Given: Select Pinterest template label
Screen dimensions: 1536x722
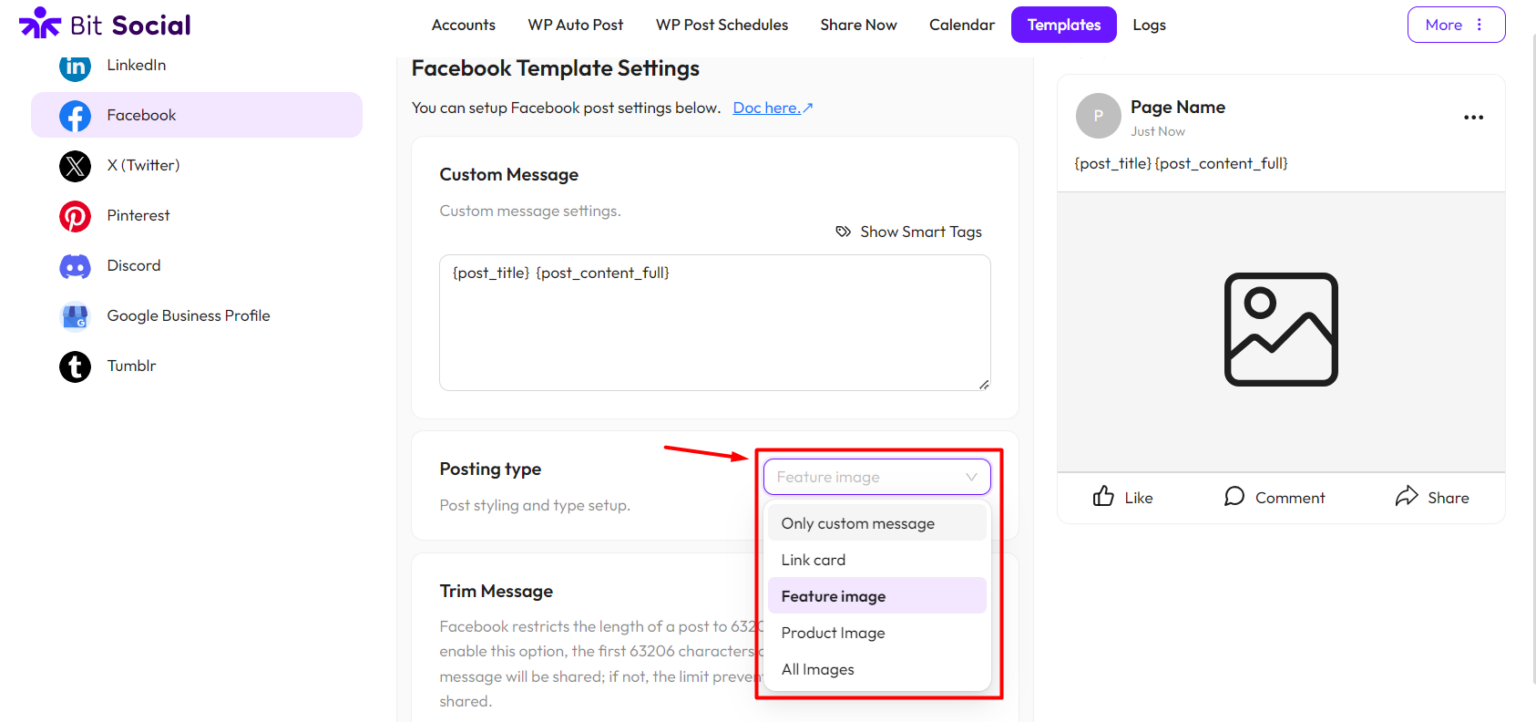Looking at the screenshot, I should 138,215.
